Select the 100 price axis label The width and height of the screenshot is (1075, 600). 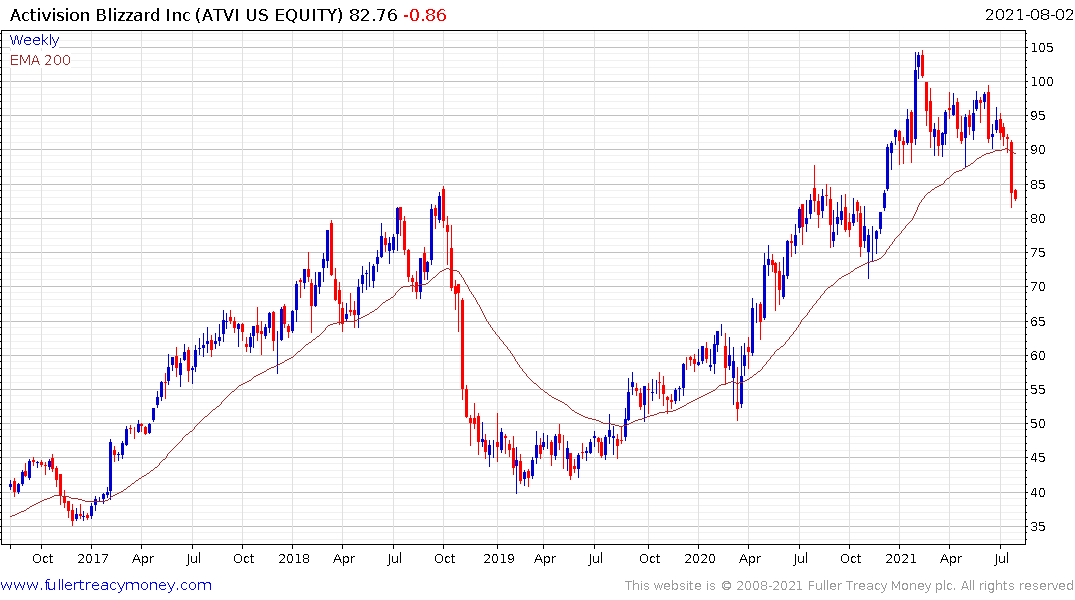click(1042, 82)
